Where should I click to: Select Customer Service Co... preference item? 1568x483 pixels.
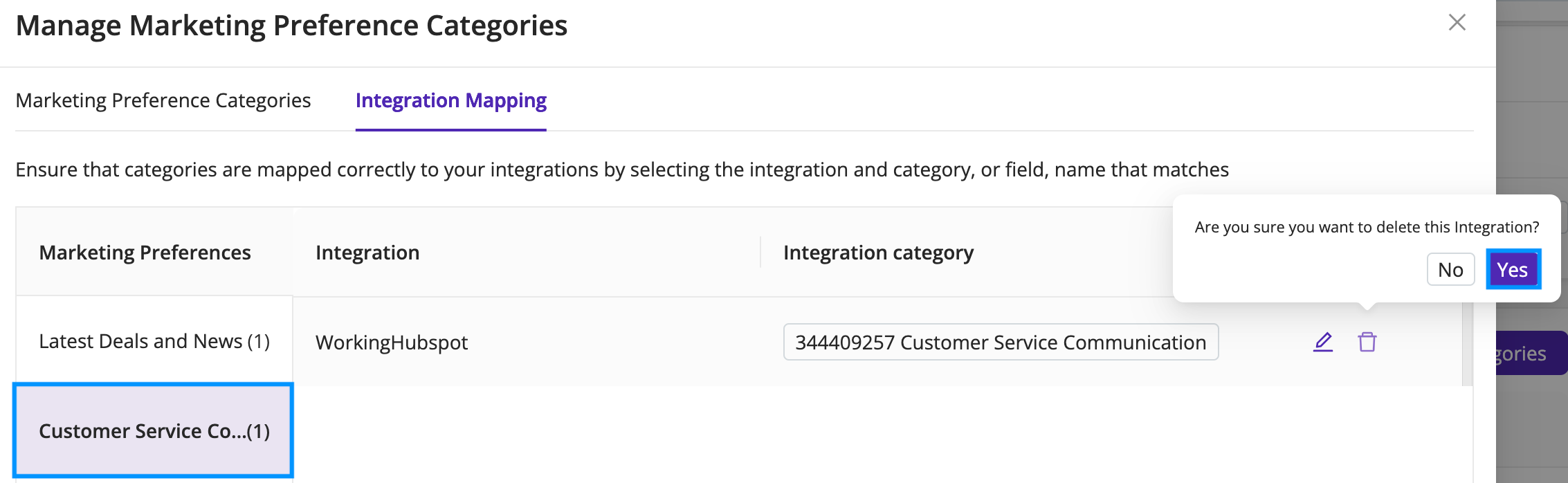[x=154, y=430]
